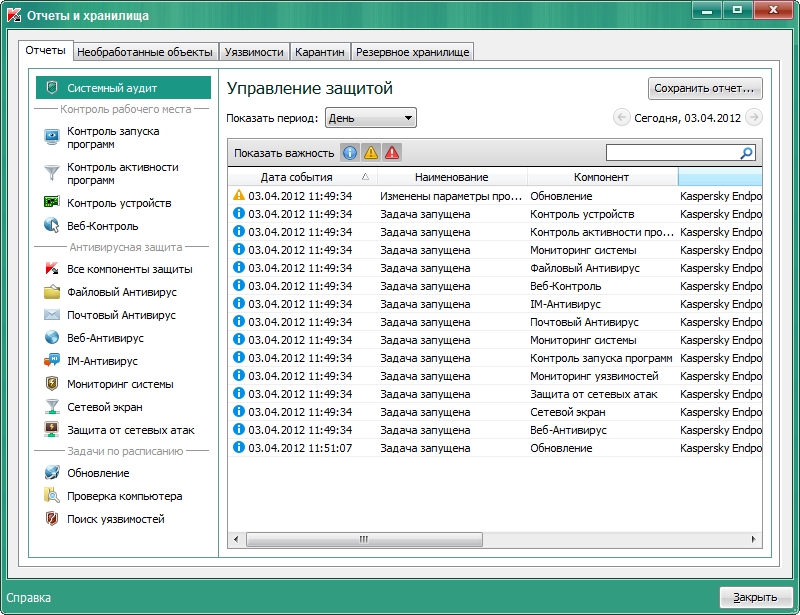
Task: Sort by the Дата события column header
Action: tap(301, 177)
